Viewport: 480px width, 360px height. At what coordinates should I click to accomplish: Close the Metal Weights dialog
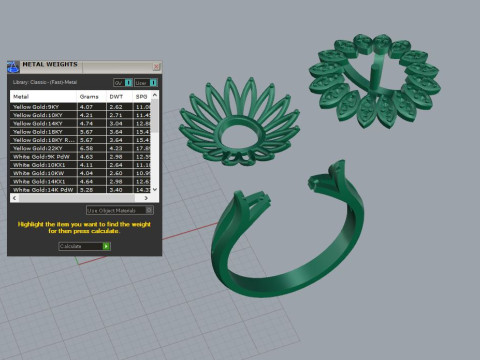coord(156,67)
